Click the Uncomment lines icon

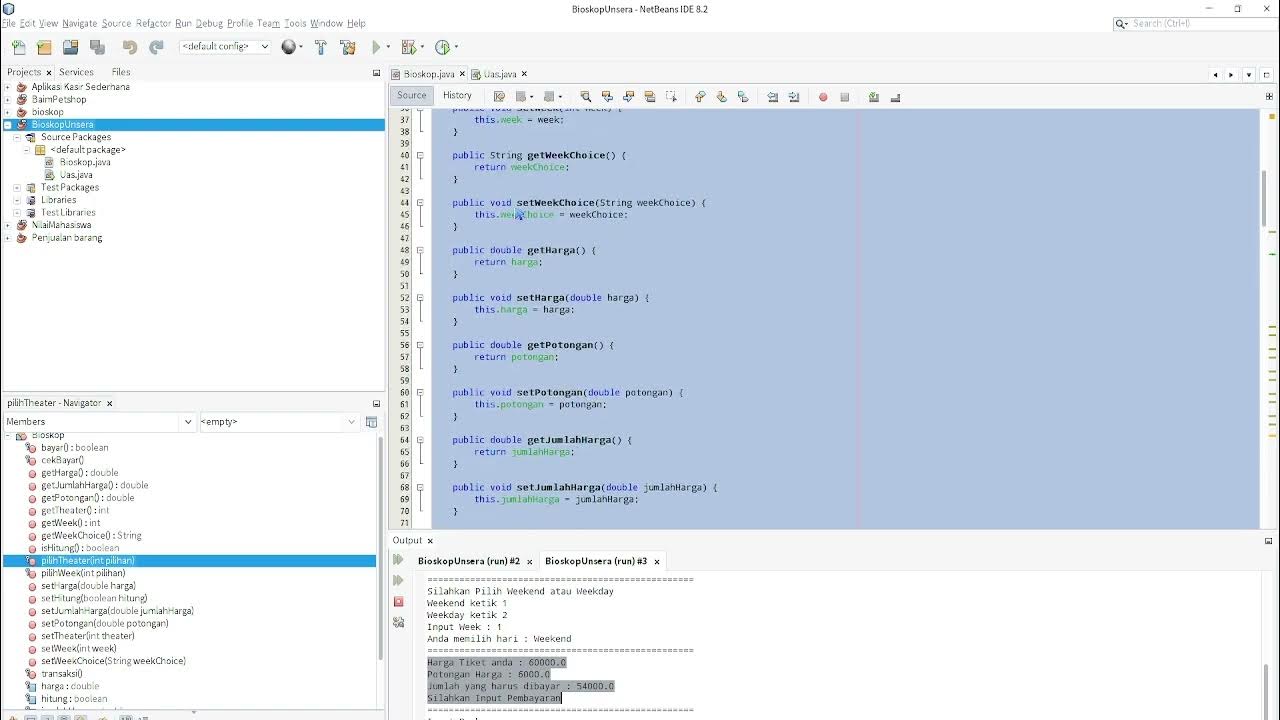pos(895,97)
